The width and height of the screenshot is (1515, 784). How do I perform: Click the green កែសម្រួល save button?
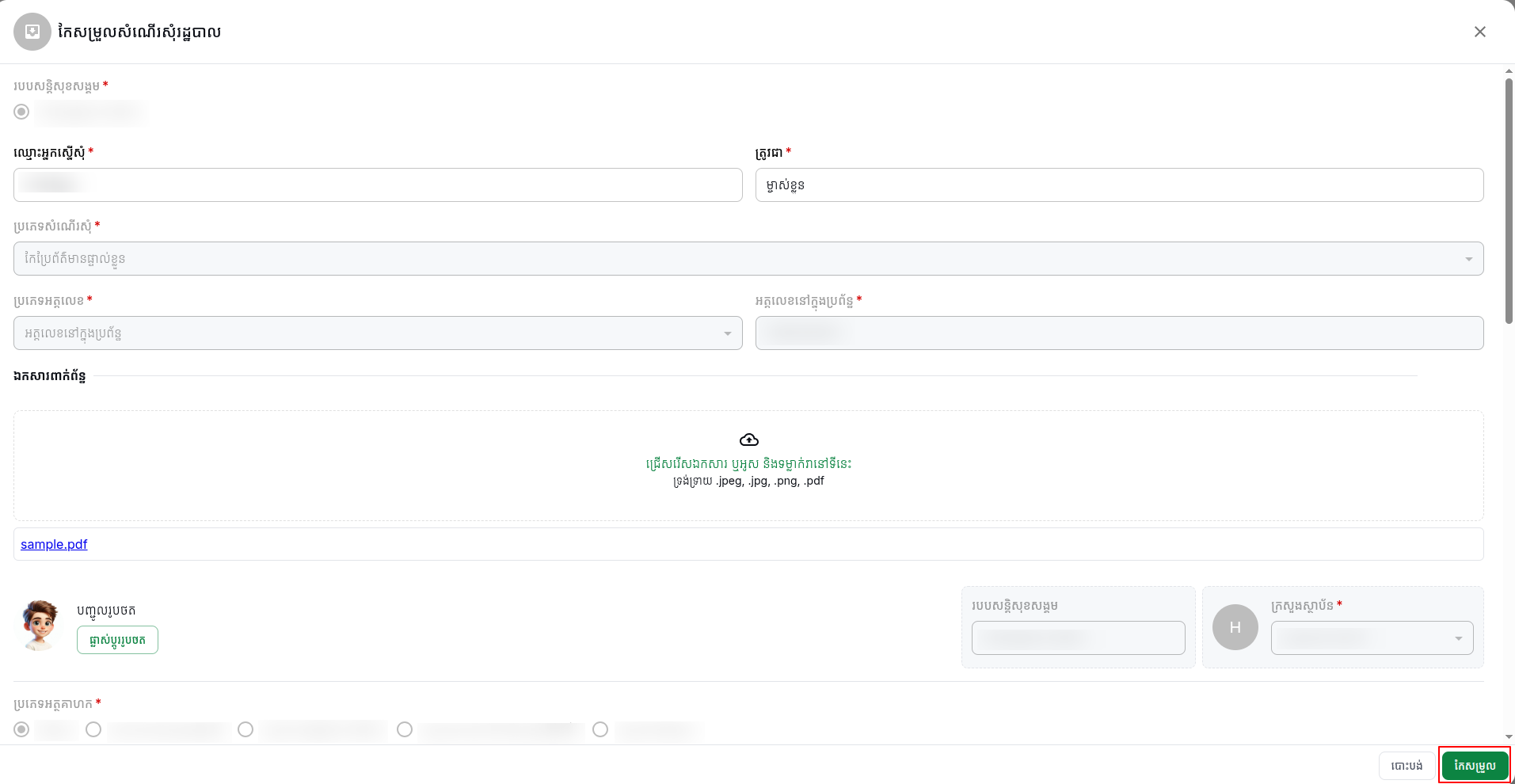(x=1475, y=766)
